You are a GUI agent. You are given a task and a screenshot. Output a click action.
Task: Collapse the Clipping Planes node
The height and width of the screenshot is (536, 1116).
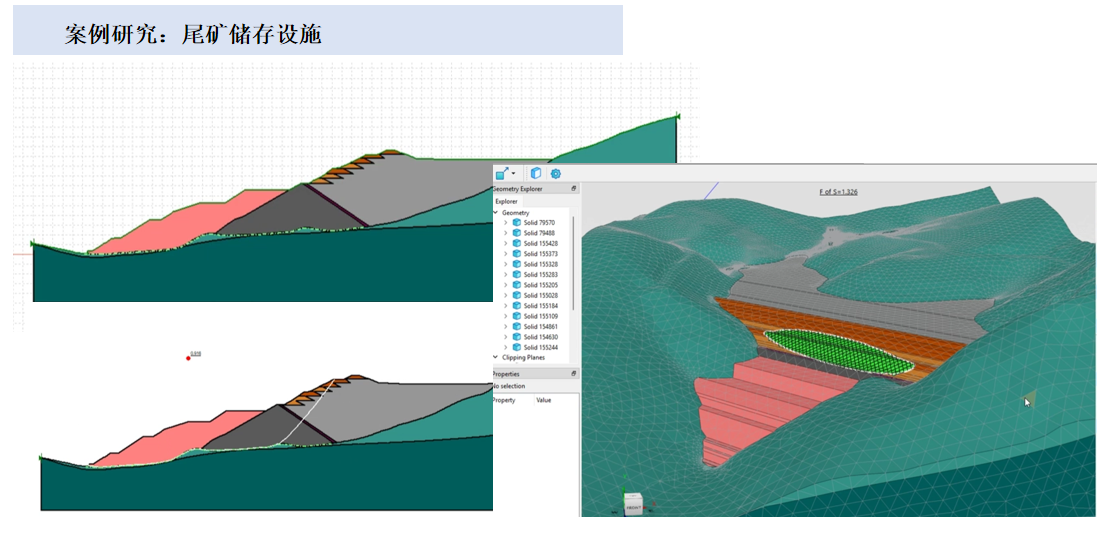point(495,357)
